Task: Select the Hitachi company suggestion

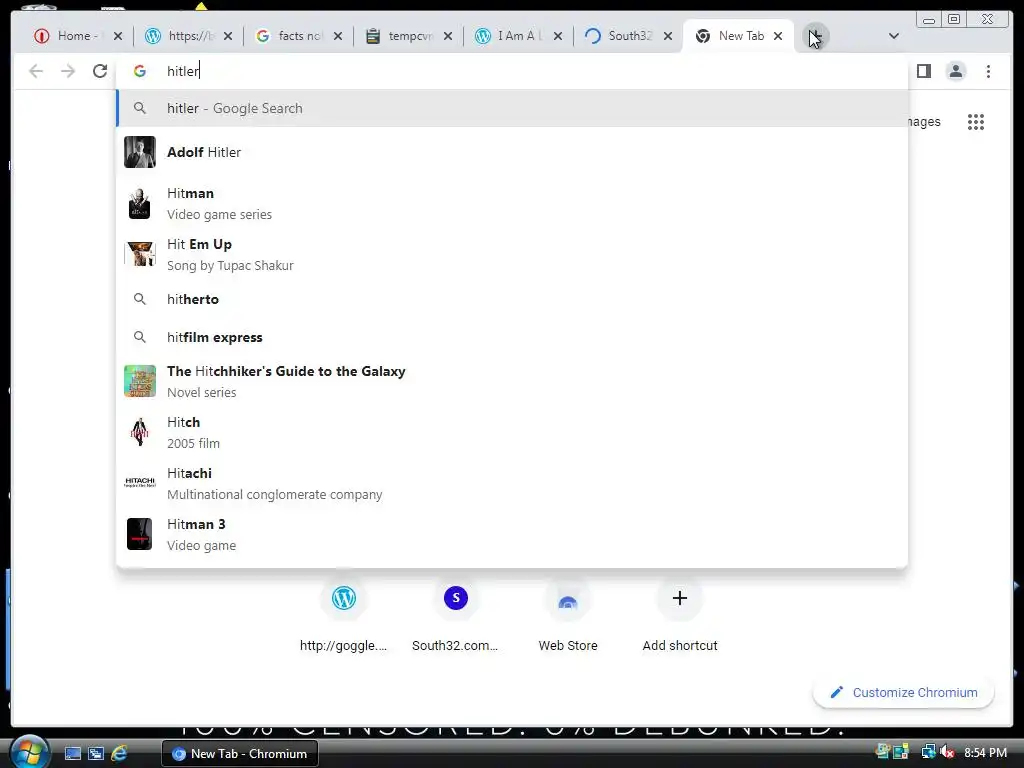Action: click(512, 483)
